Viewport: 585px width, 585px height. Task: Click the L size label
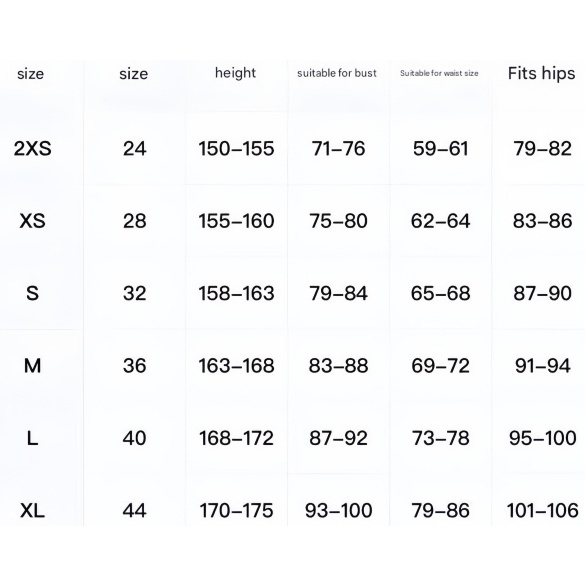pos(32,438)
